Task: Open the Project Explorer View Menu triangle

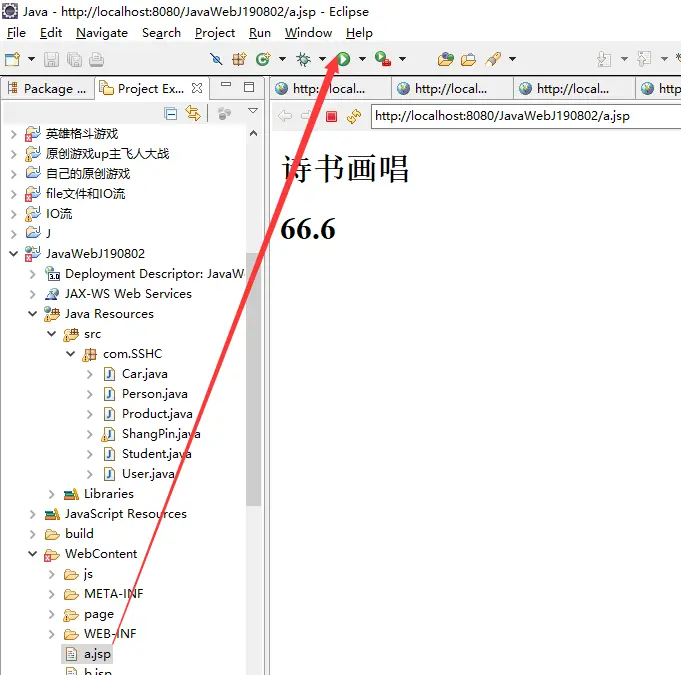Action: coord(253,111)
